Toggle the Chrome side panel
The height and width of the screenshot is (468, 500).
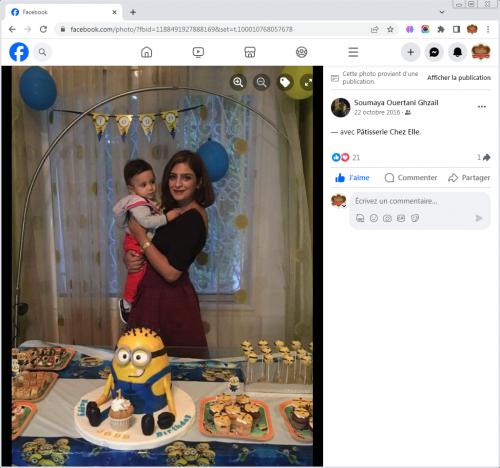click(x=456, y=29)
